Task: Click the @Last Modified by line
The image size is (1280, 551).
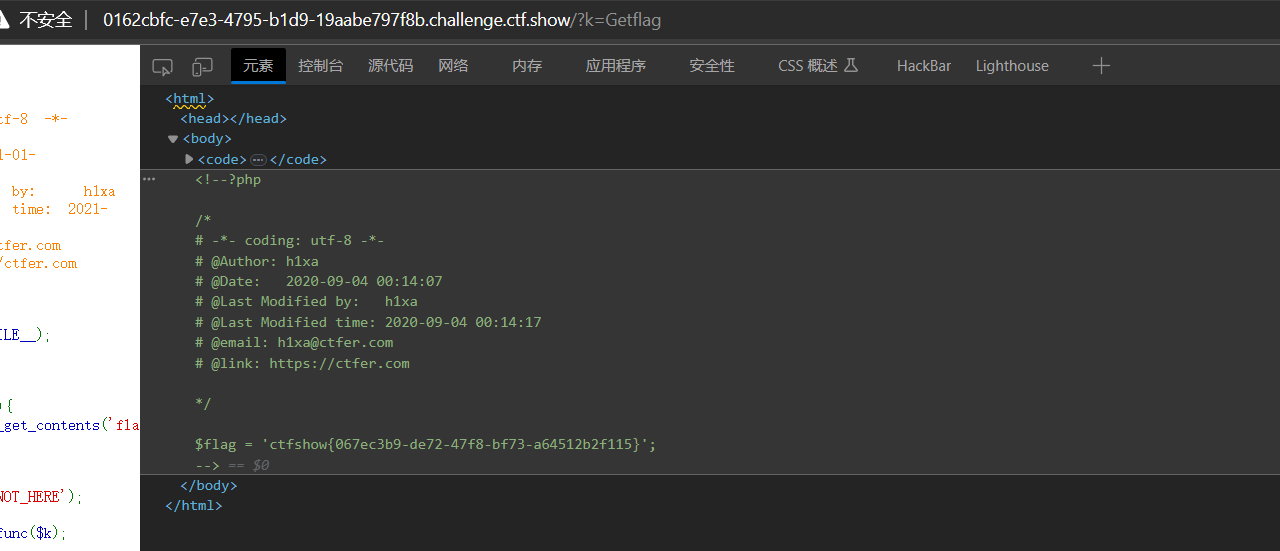Action: [306, 301]
